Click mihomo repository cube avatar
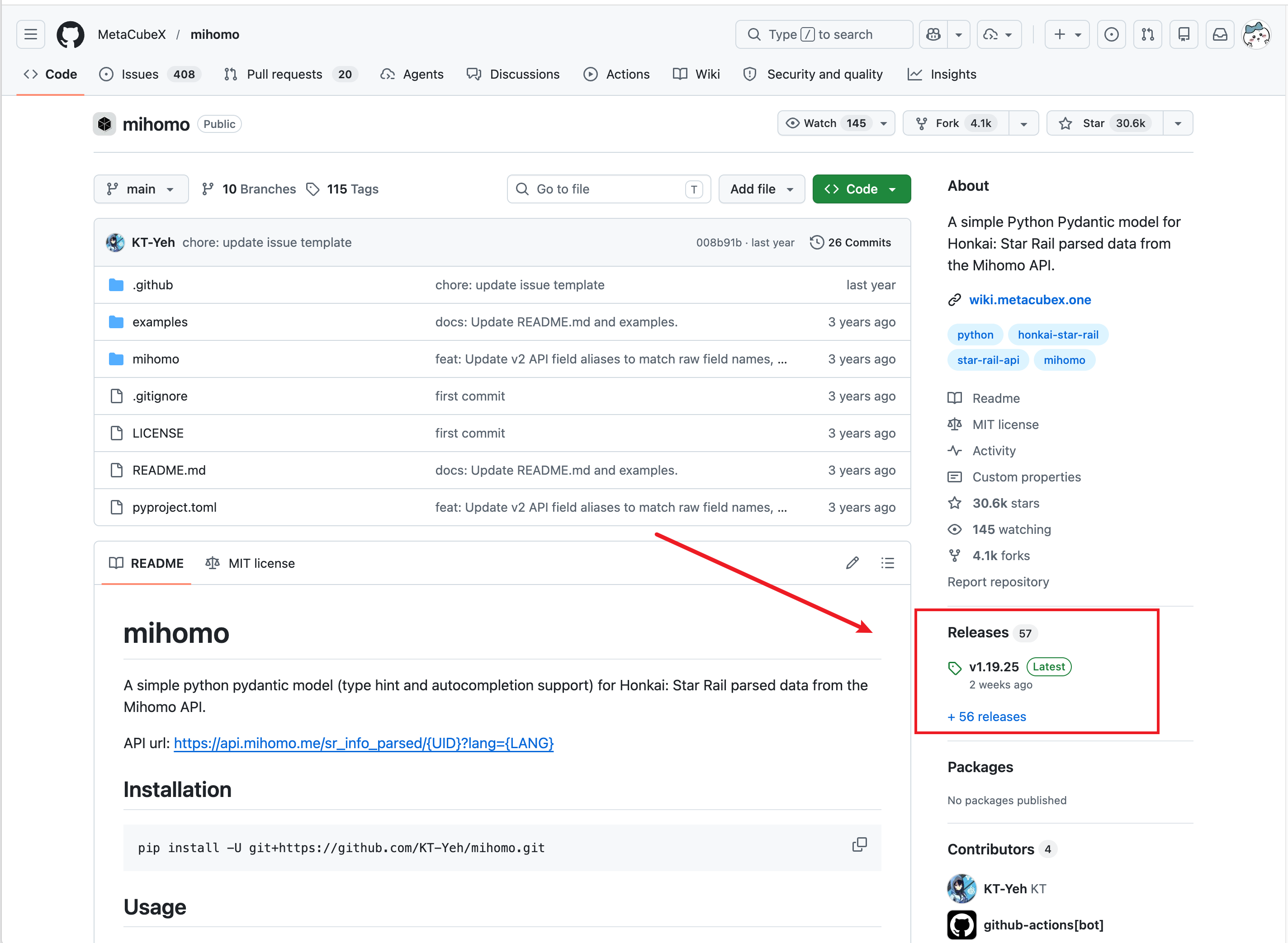 pos(104,124)
